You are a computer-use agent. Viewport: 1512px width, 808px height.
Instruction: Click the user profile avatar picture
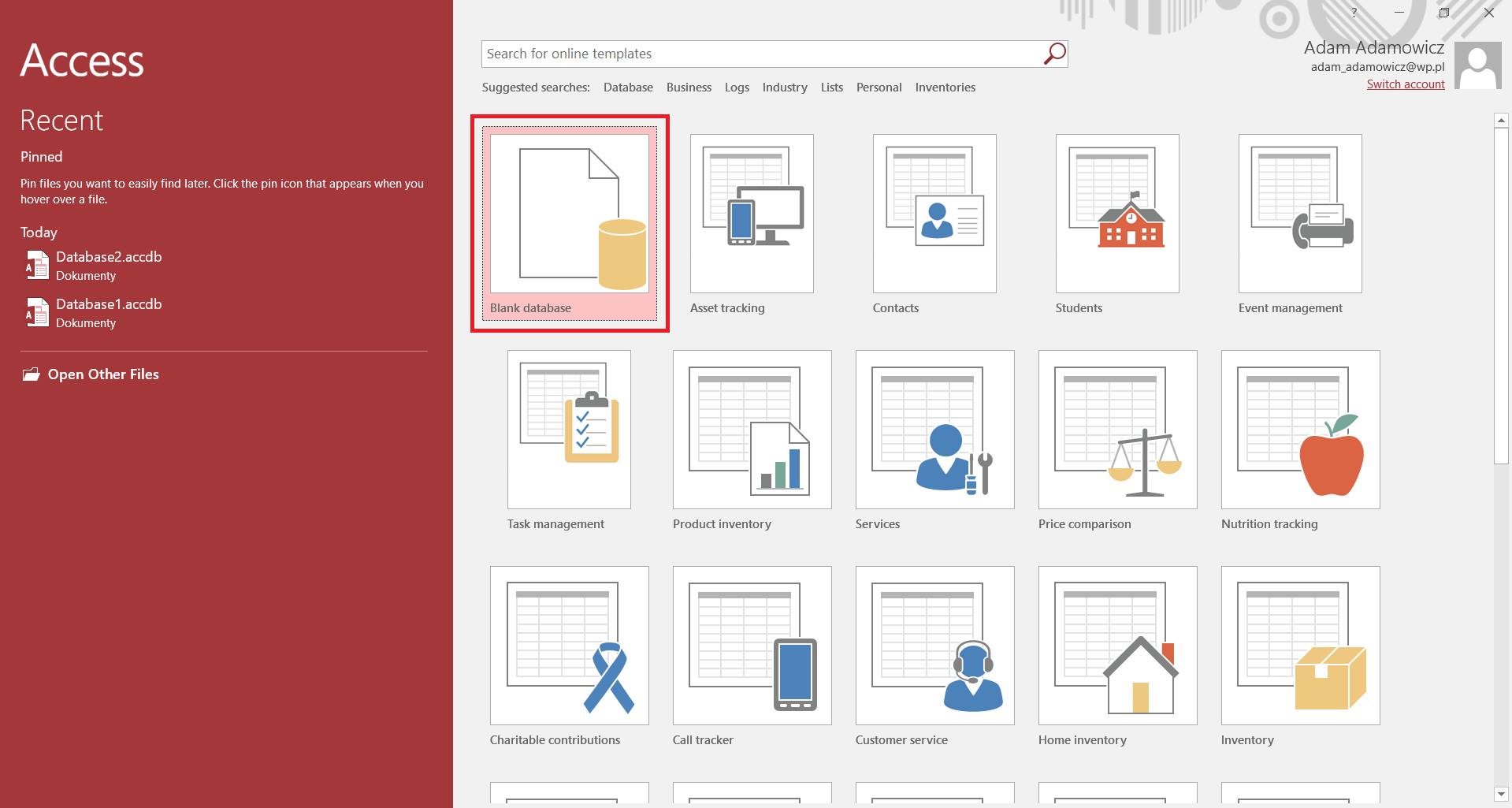coord(1477,66)
